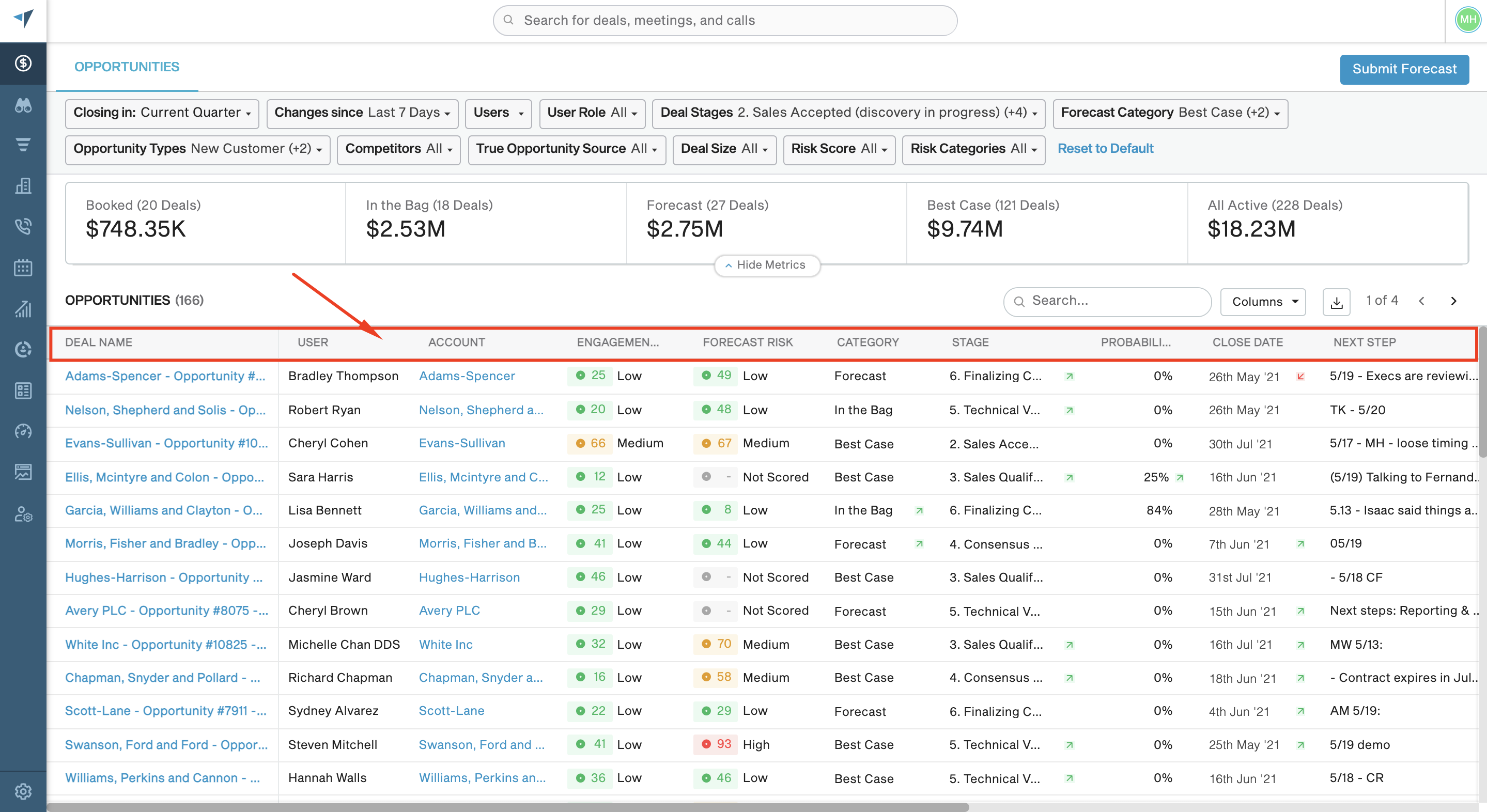Go to previous page of opportunities
The width and height of the screenshot is (1487, 812).
[x=1421, y=301]
